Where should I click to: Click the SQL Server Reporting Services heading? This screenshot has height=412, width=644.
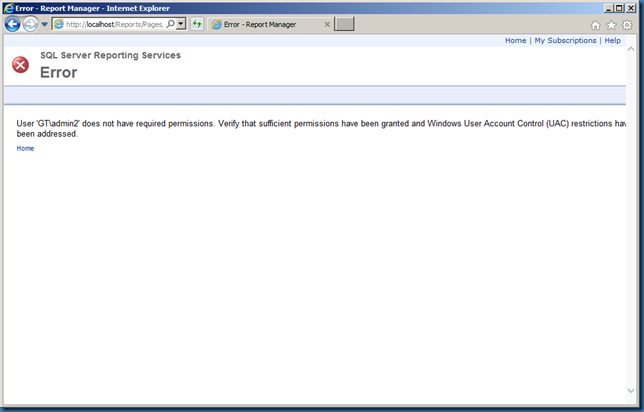click(x=110, y=55)
